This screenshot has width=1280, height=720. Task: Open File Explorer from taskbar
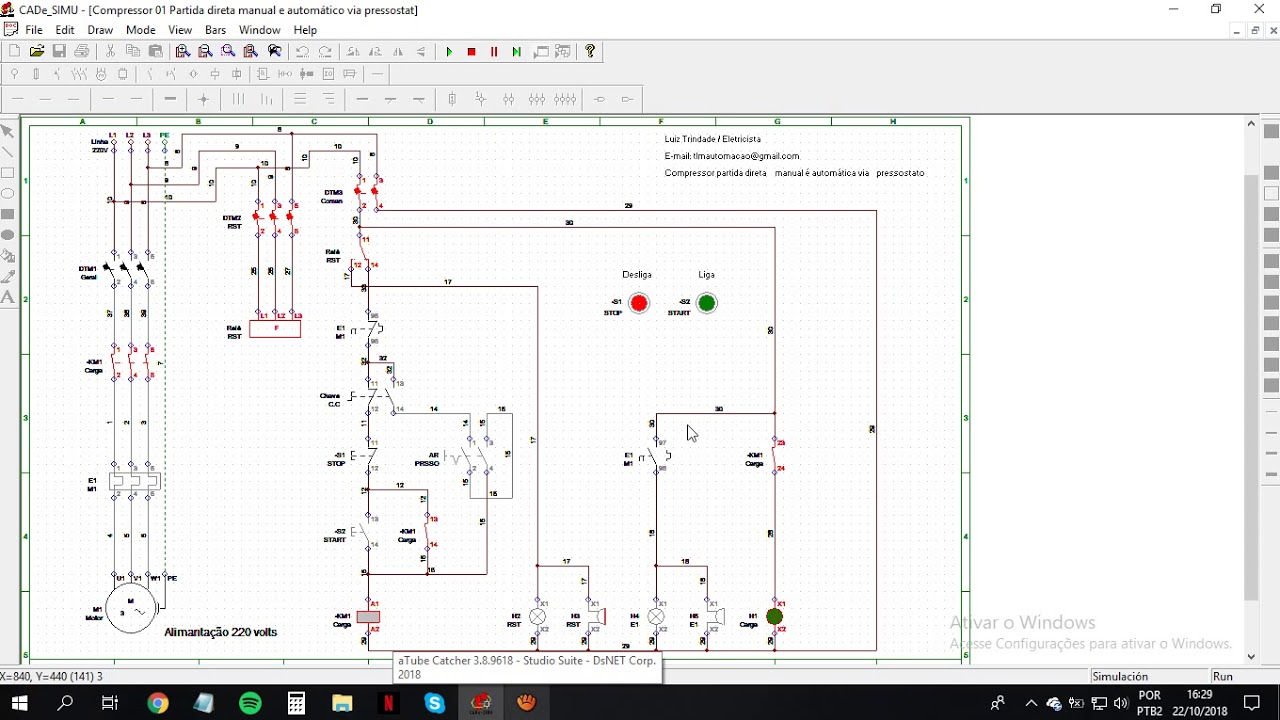coord(342,703)
